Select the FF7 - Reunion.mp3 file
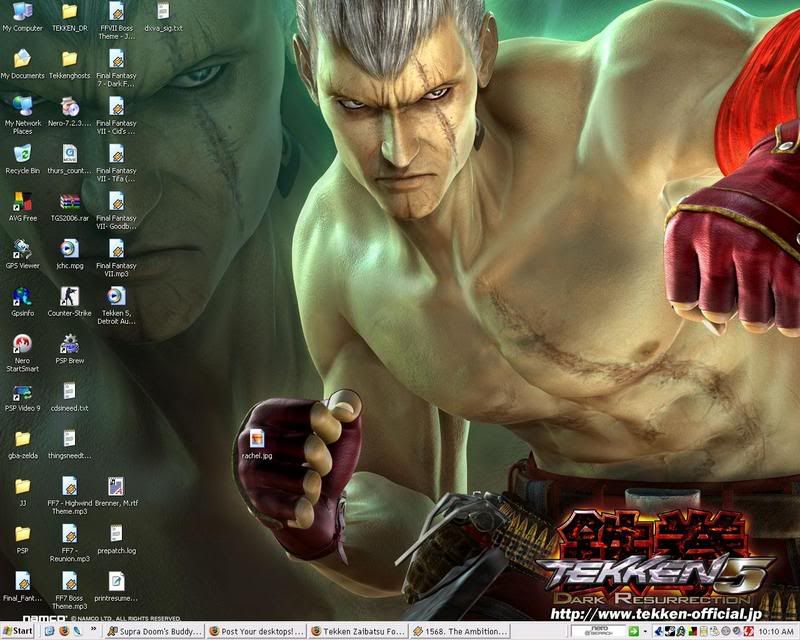800x640 pixels. click(69, 543)
